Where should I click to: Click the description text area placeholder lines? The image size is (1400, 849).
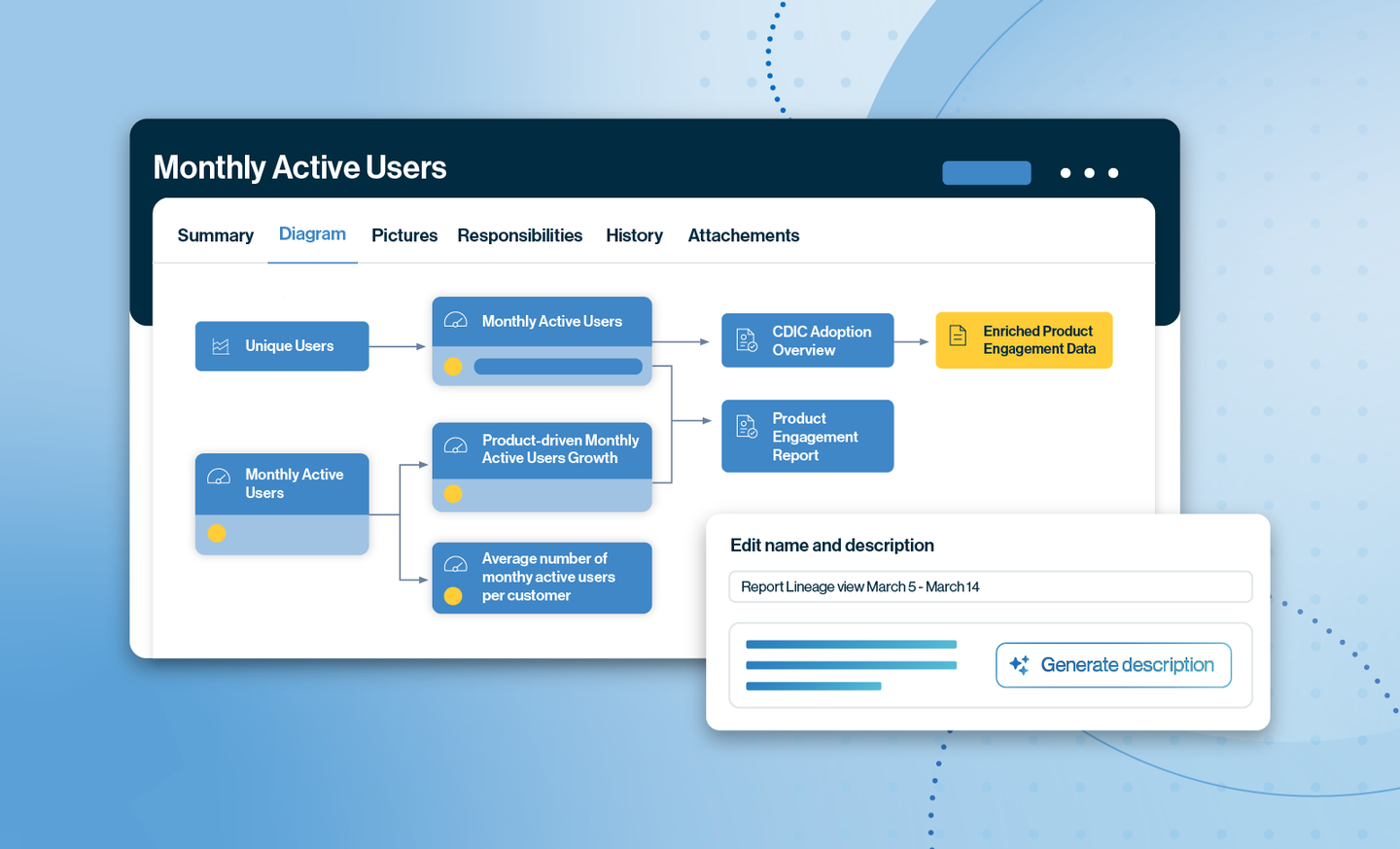[851, 665]
